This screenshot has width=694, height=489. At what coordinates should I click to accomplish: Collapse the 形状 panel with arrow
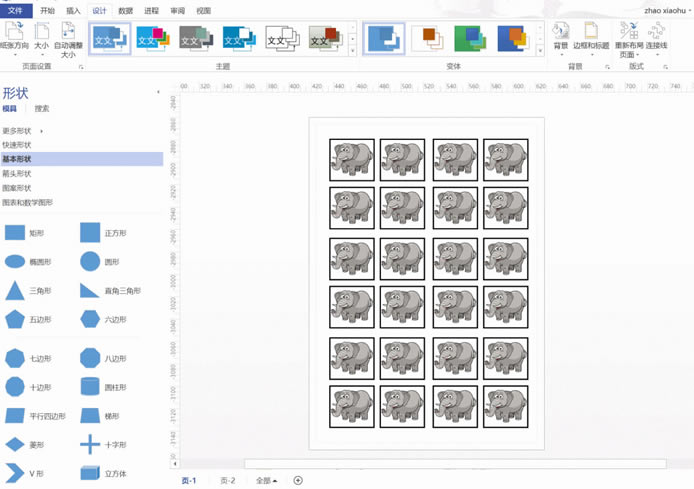pyautogui.click(x=158, y=92)
